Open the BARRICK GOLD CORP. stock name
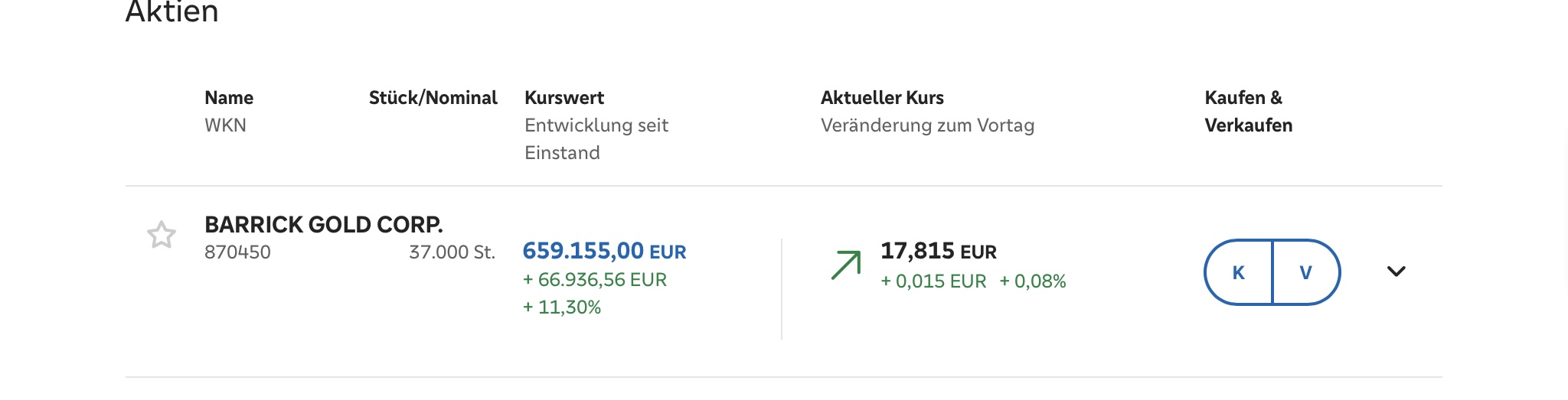The width and height of the screenshot is (1568, 400). [x=323, y=225]
